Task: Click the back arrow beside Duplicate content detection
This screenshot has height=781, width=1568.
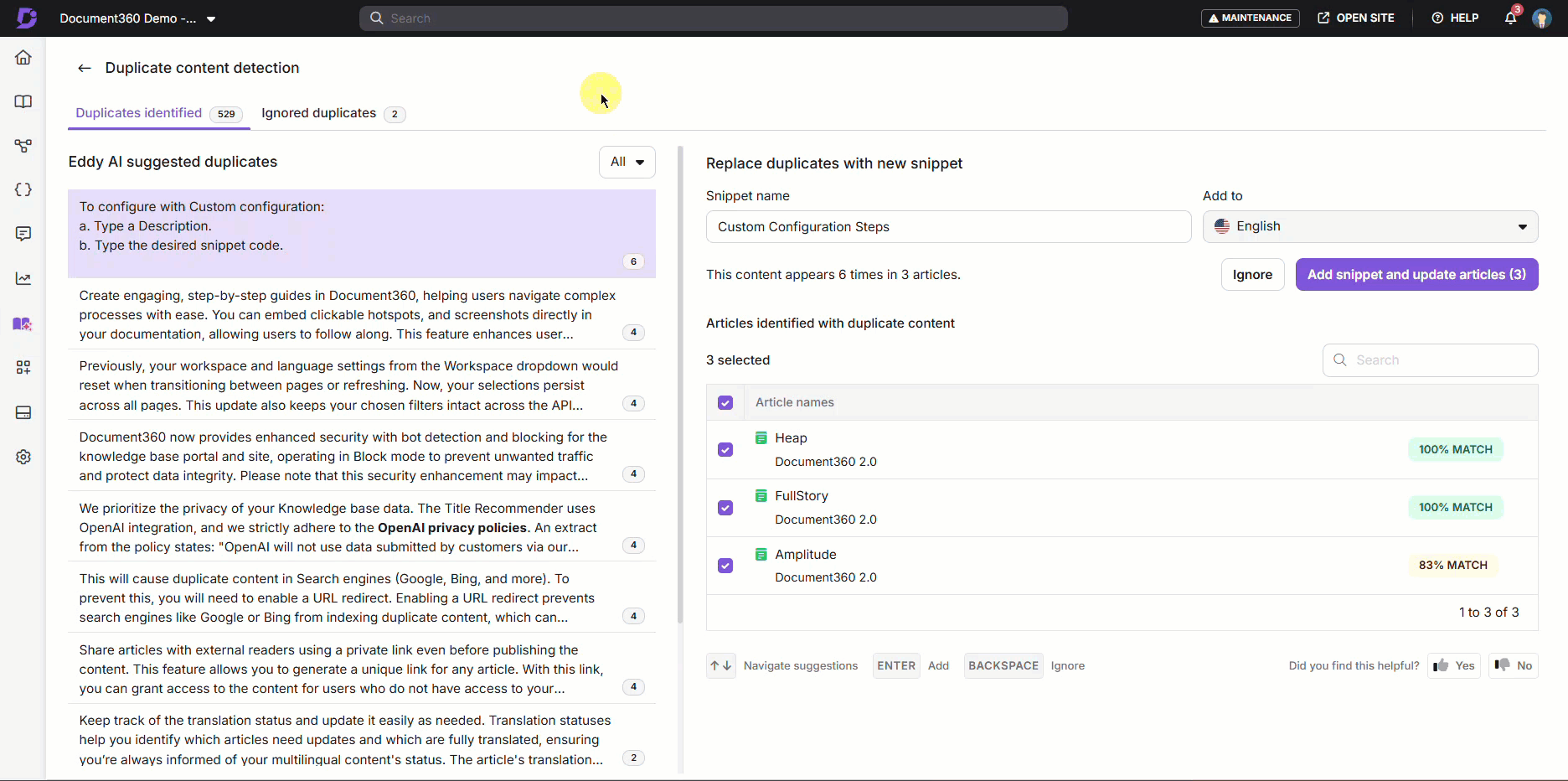Action: (84, 69)
